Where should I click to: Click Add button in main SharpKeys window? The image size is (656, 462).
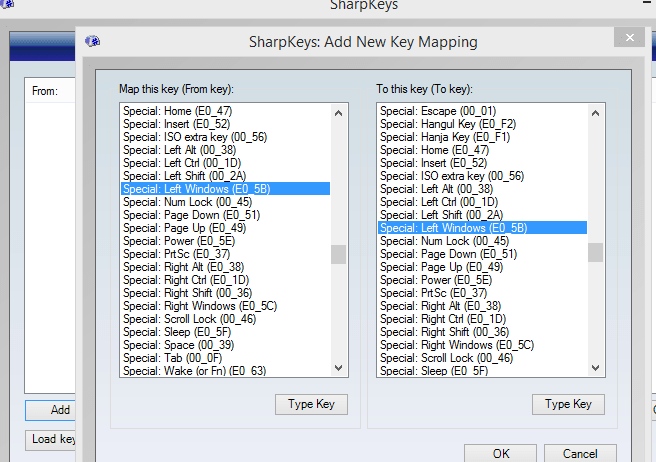[x=51, y=410]
